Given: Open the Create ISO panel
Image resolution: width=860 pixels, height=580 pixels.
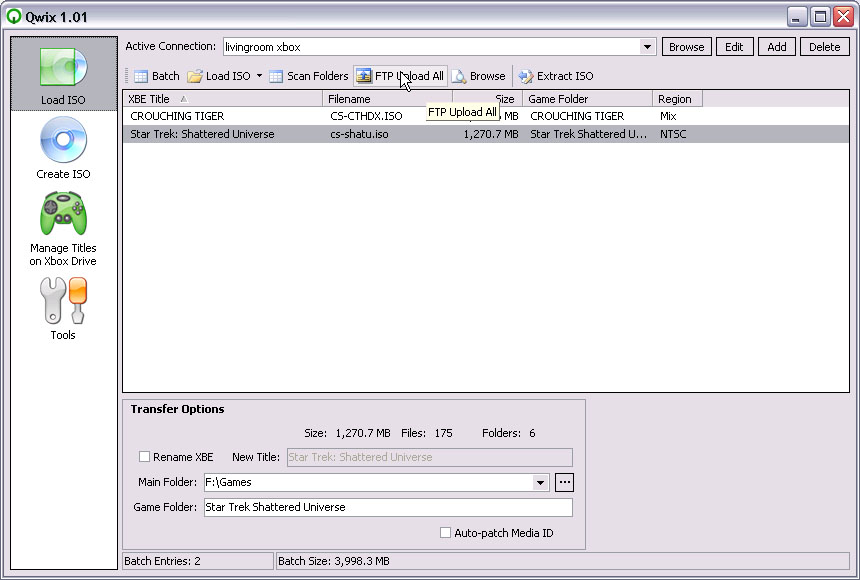Looking at the screenshot, I should coord(63,147).
